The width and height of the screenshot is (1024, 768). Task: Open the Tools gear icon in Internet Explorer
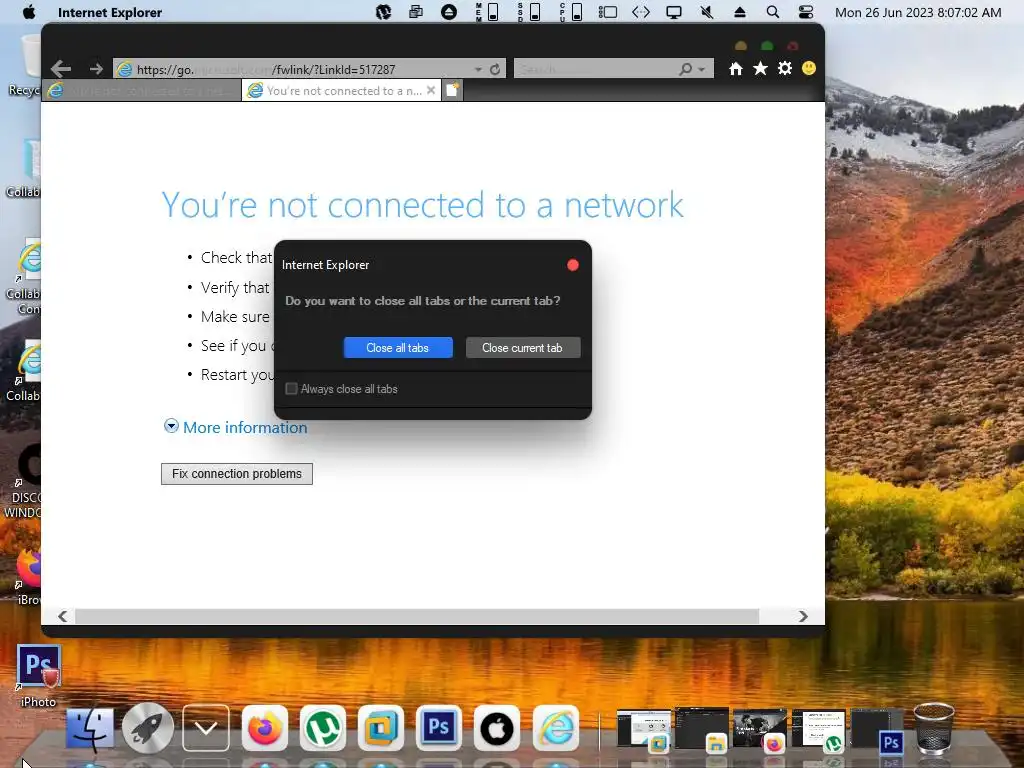(x=785, y=69)
